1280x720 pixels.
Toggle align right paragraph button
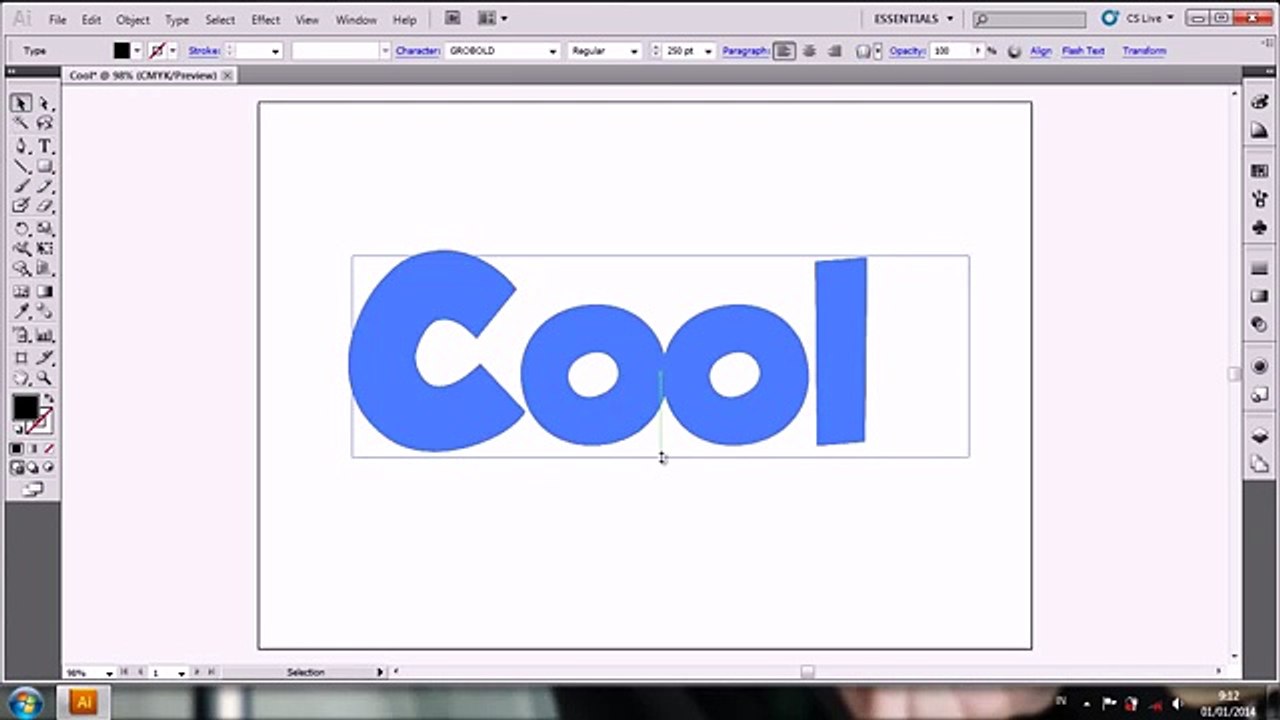[x=834, y=51]
